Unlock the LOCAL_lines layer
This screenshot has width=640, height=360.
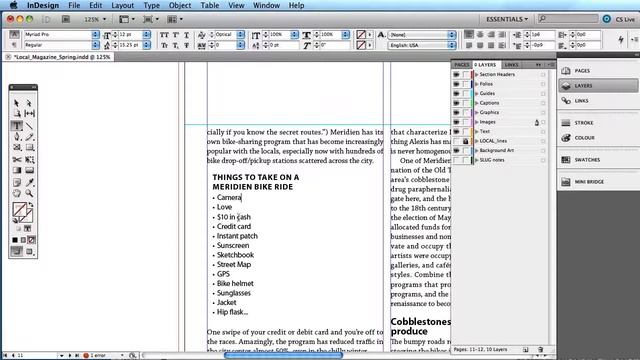pos(465,141)
